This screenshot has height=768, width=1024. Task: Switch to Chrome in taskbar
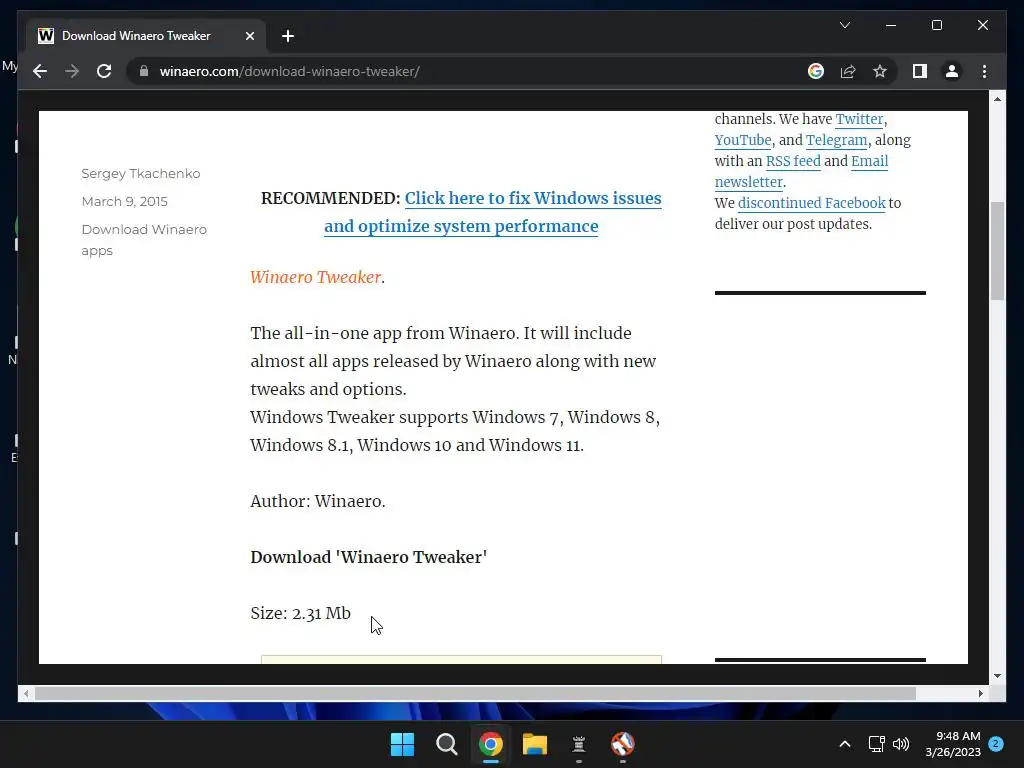pyautogui.click(x=490, y=744)
